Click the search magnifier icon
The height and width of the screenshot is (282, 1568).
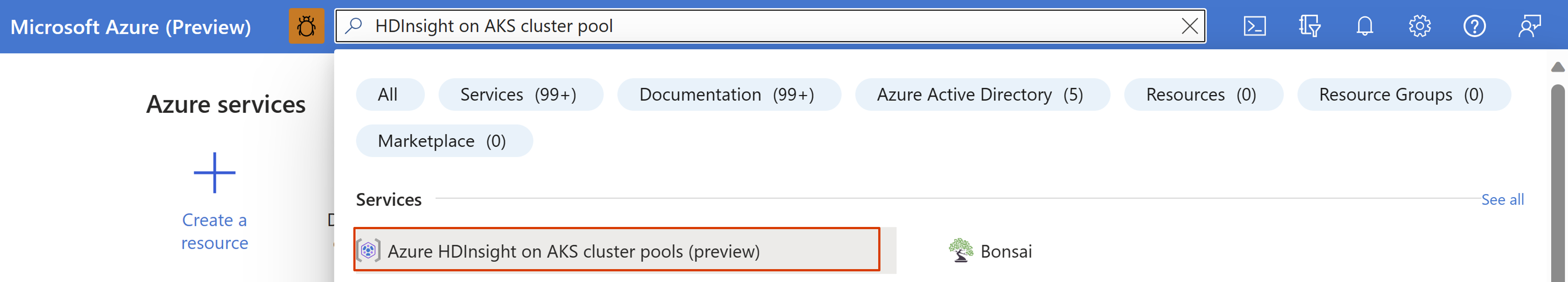point(353,27)
